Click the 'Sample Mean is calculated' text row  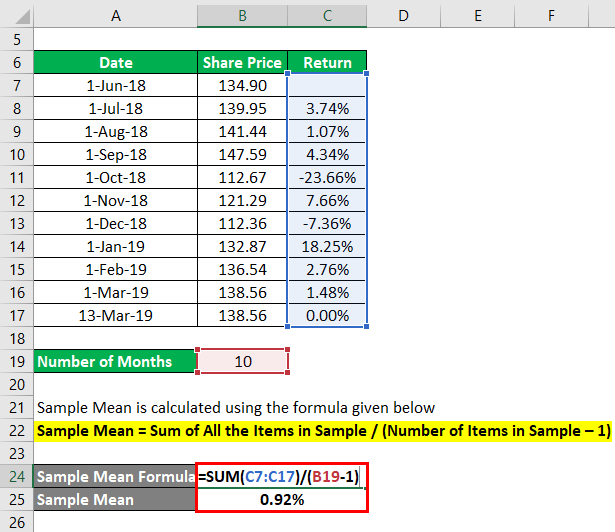coord(236,407)
